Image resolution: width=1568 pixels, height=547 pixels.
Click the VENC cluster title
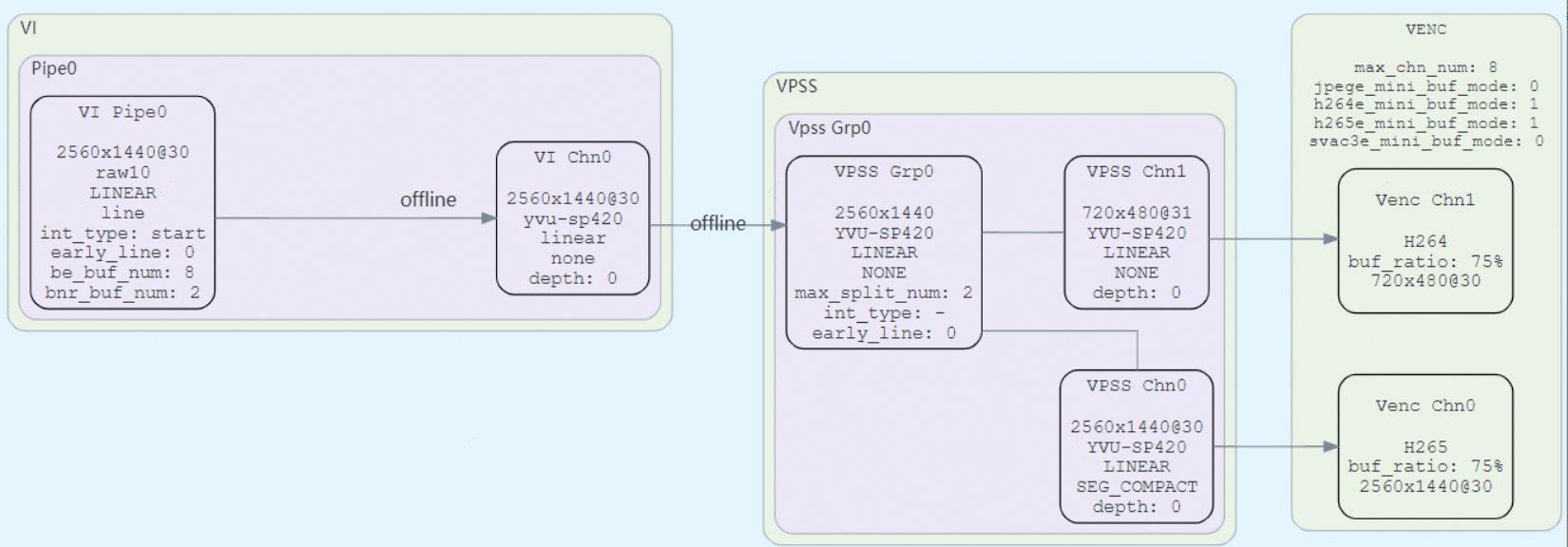tap(1425, 29)
